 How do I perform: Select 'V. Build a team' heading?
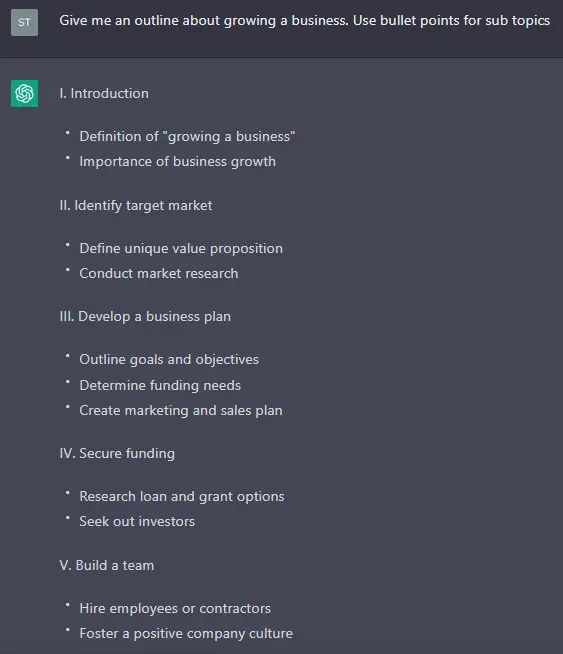(x=106, y=565)
